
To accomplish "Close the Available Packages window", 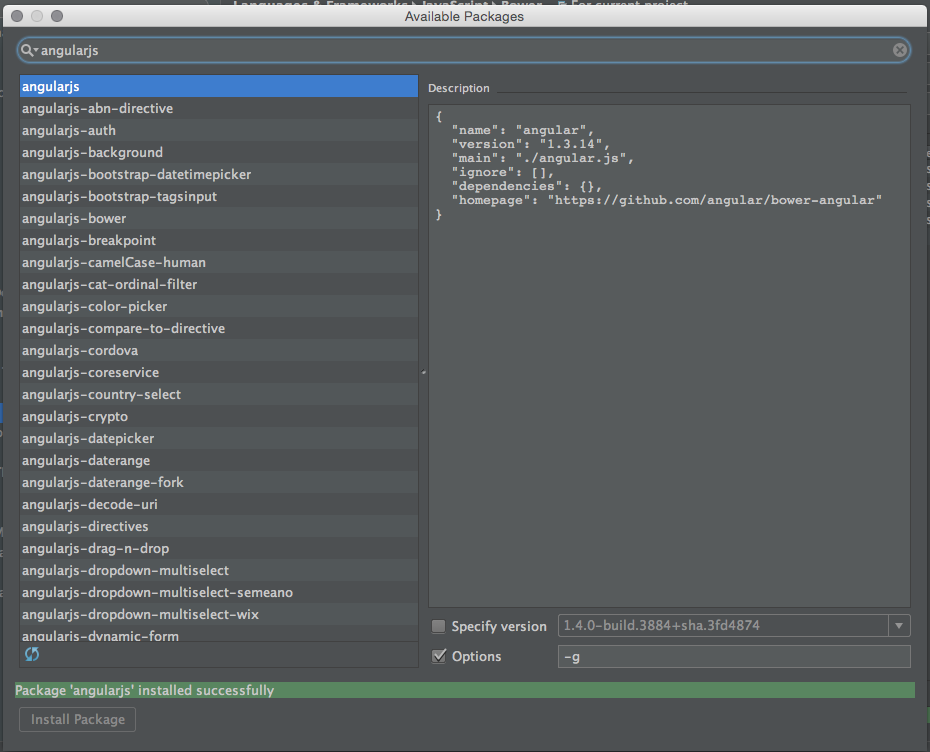I will point(17,16).
